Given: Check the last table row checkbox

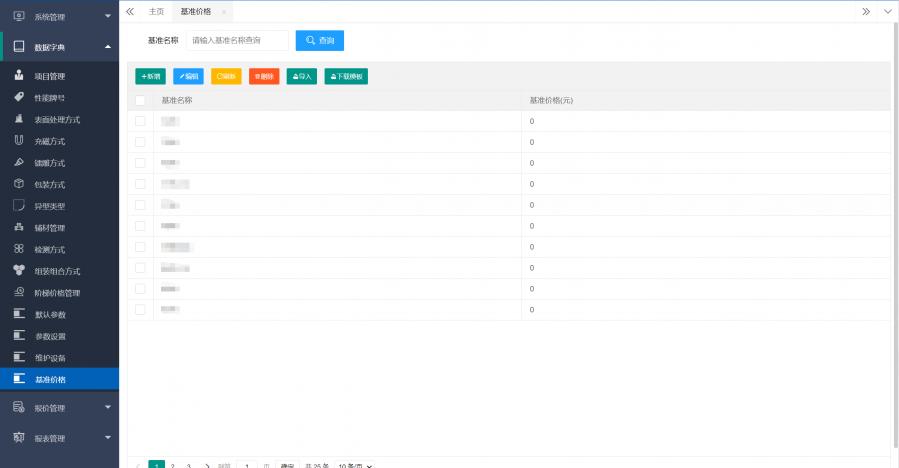Looking at the screenshot, I should (x=140, y=310).
